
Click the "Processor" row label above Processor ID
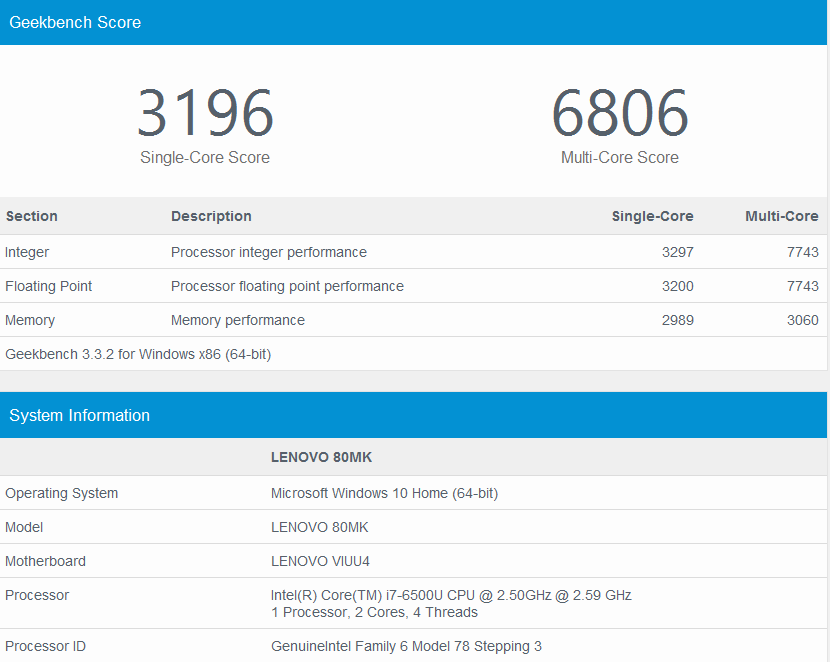37,595
